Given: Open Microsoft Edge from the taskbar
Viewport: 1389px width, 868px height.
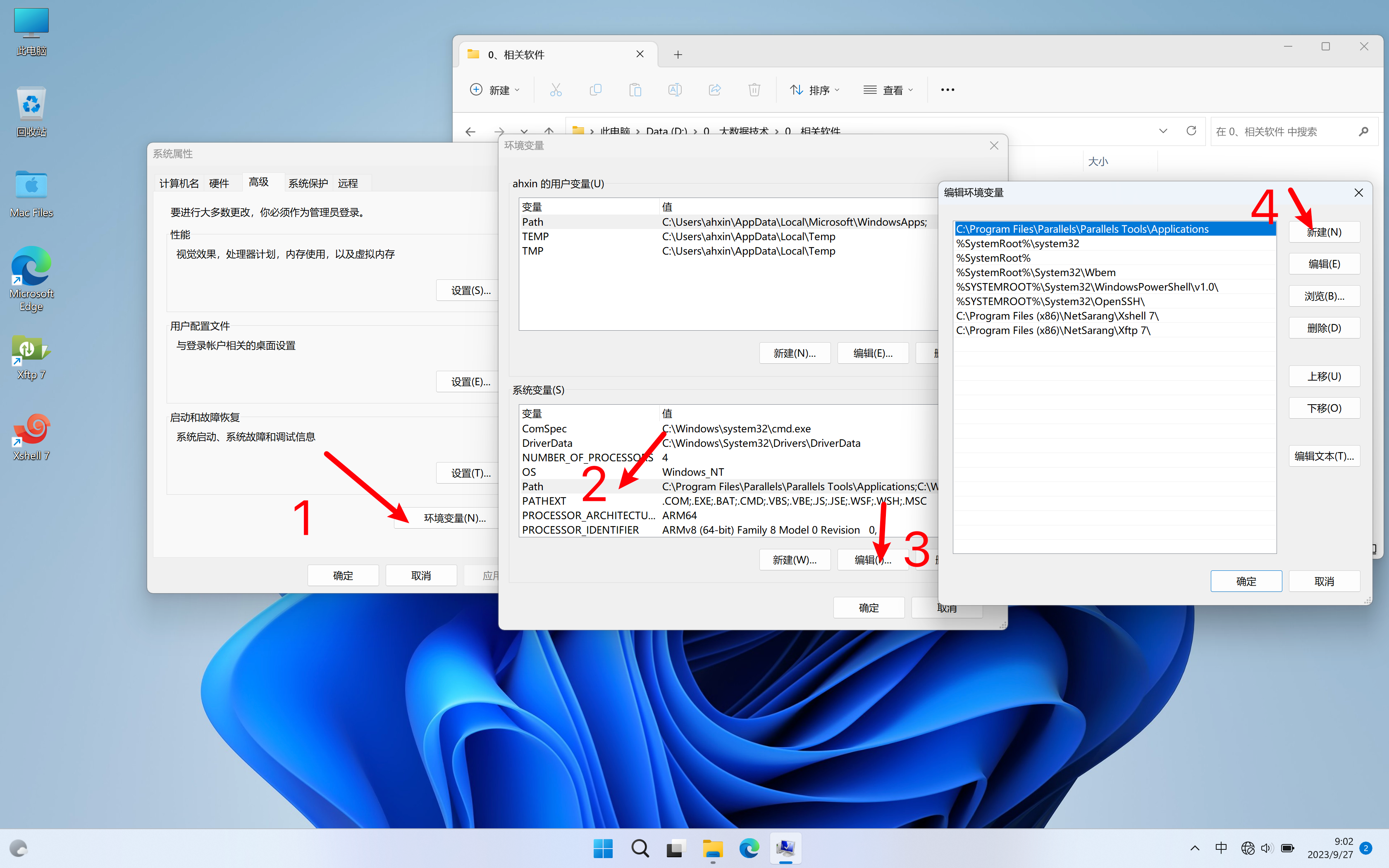Looking at the screenshot, I should 749,848.
